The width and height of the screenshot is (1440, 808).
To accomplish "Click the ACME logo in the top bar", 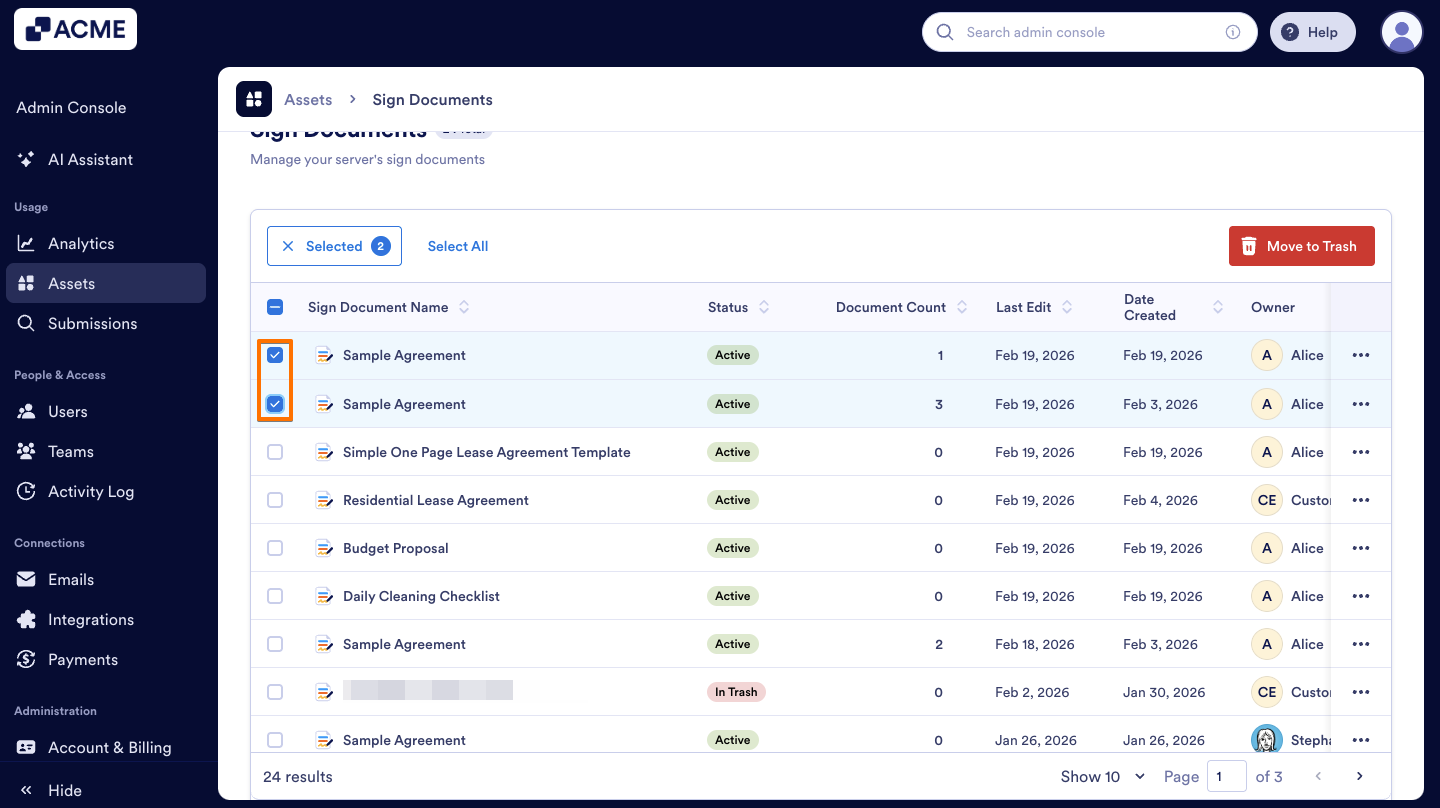I will point(75,29).
